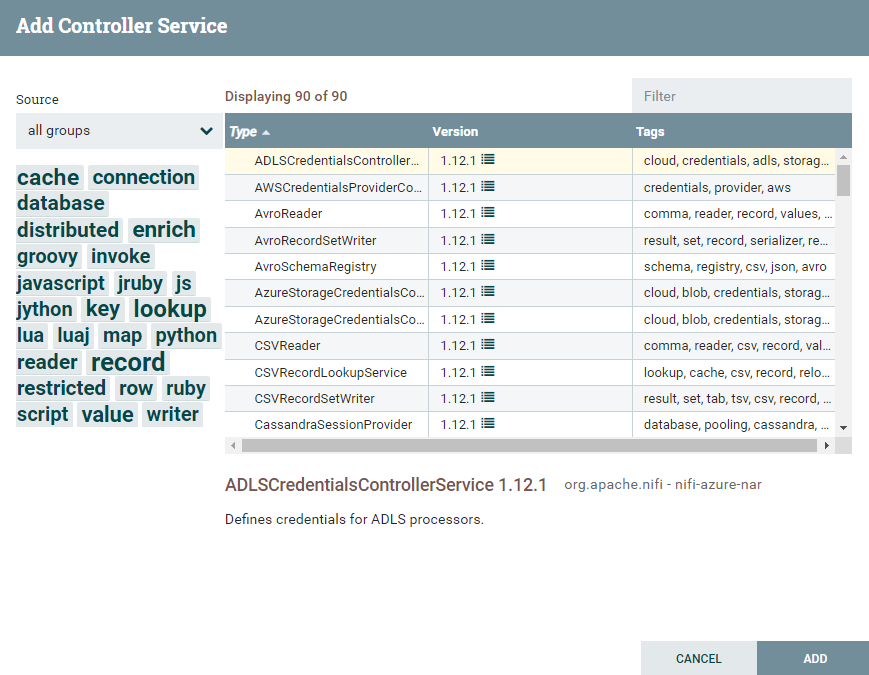Click the Filter input field
This screenshot has height=675, width=869.
click(x=742, y=96)
